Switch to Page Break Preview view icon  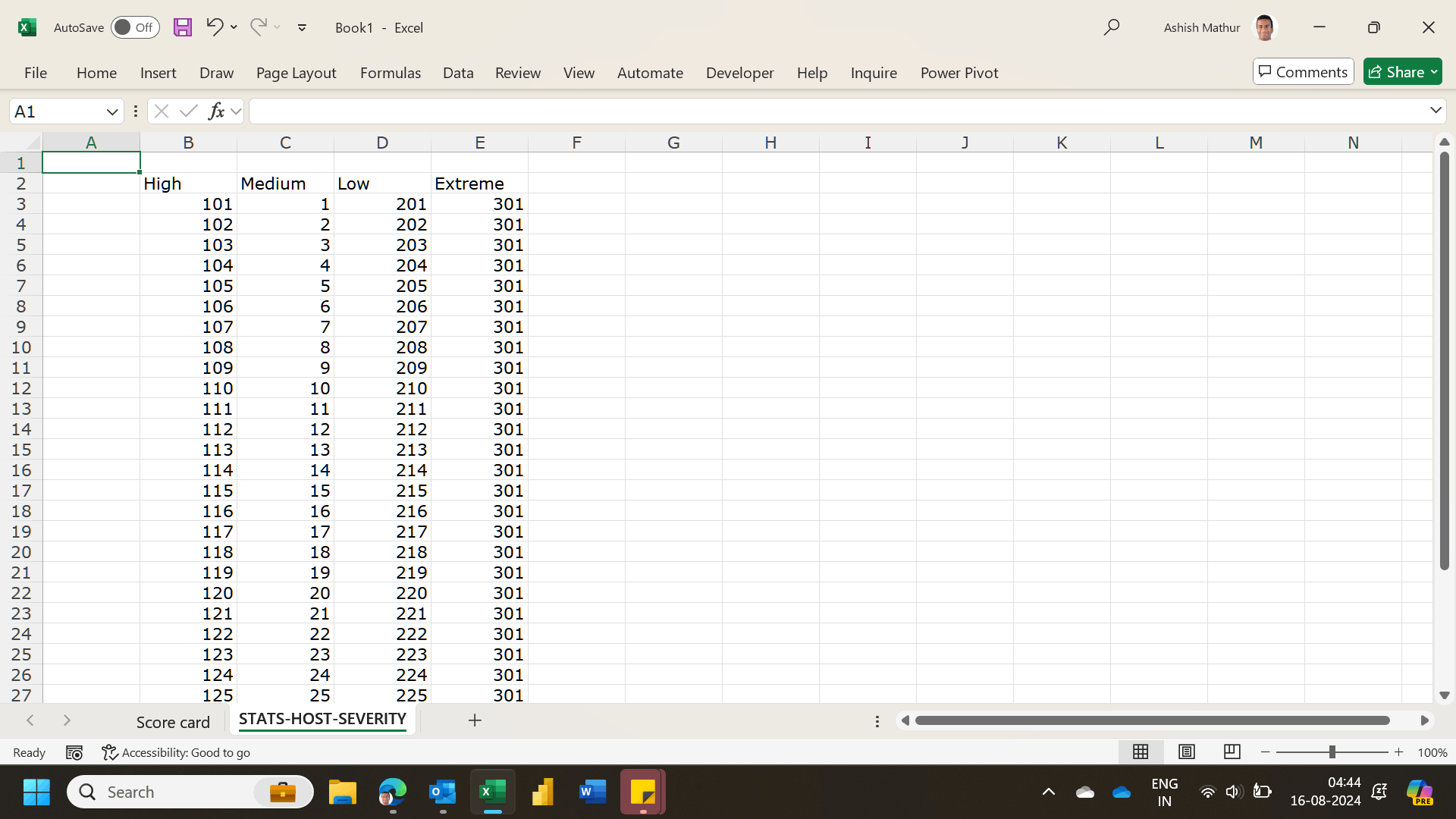1232,752
